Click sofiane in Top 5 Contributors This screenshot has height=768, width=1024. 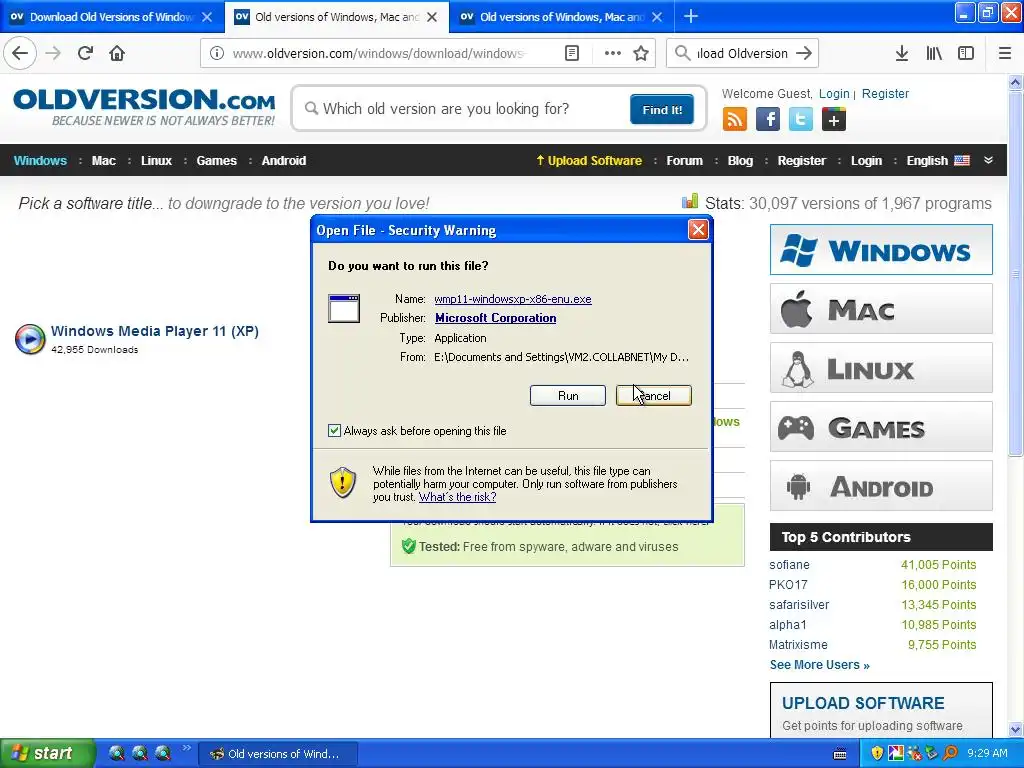click(x=789, y=565)
